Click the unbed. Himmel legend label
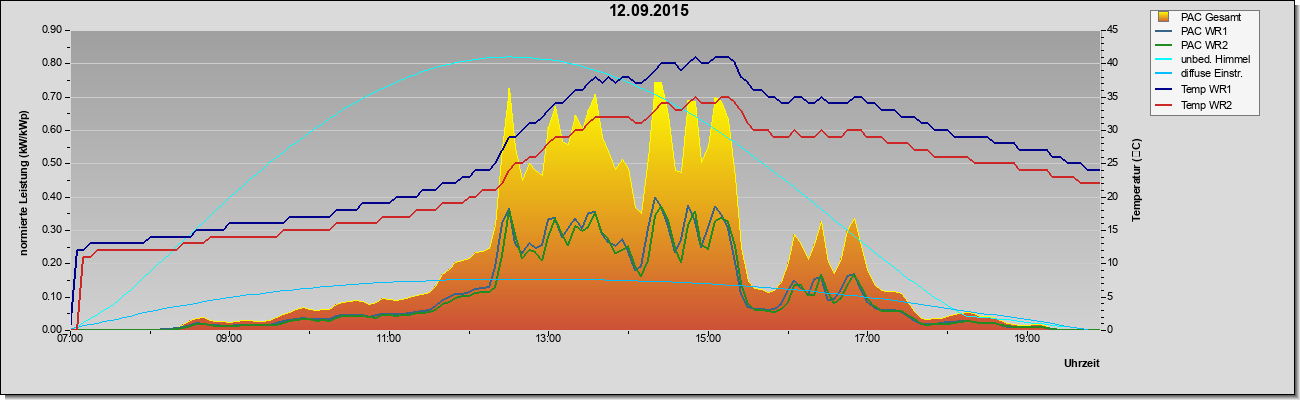Screen dimensions: 1300x400 tap(1215, 61)
